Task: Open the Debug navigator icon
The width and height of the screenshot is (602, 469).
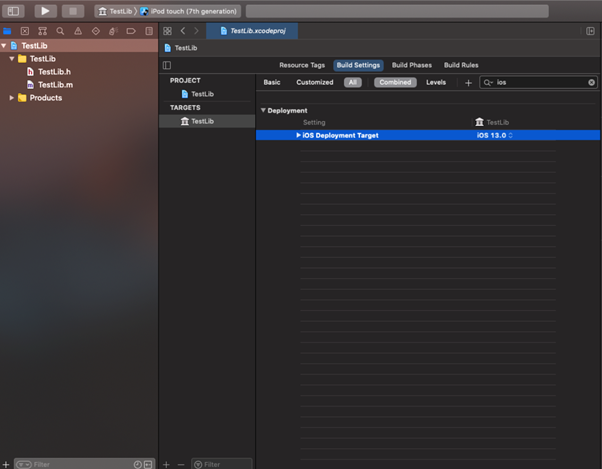Action: (x=113, y=31)
